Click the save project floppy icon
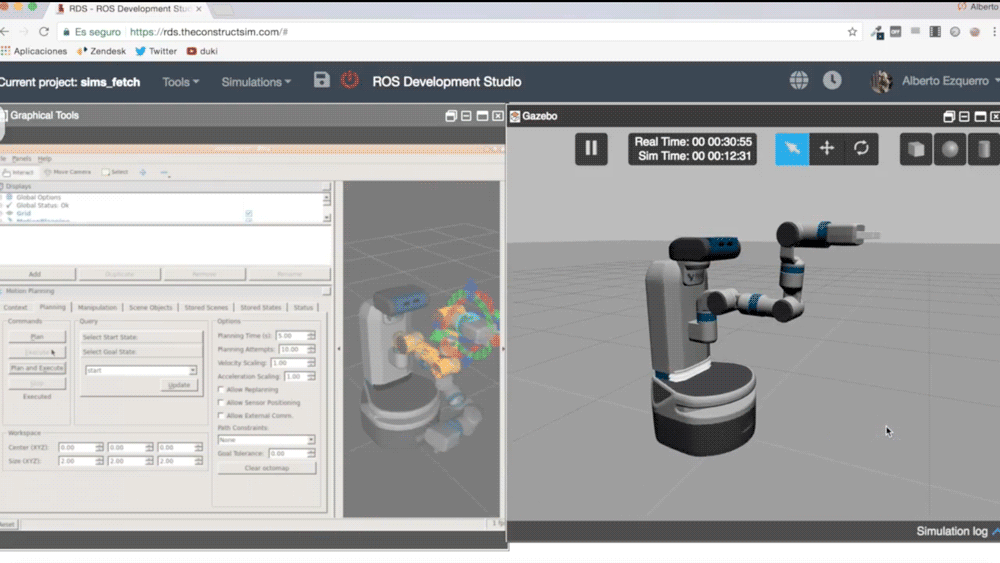 coord(321,80)
